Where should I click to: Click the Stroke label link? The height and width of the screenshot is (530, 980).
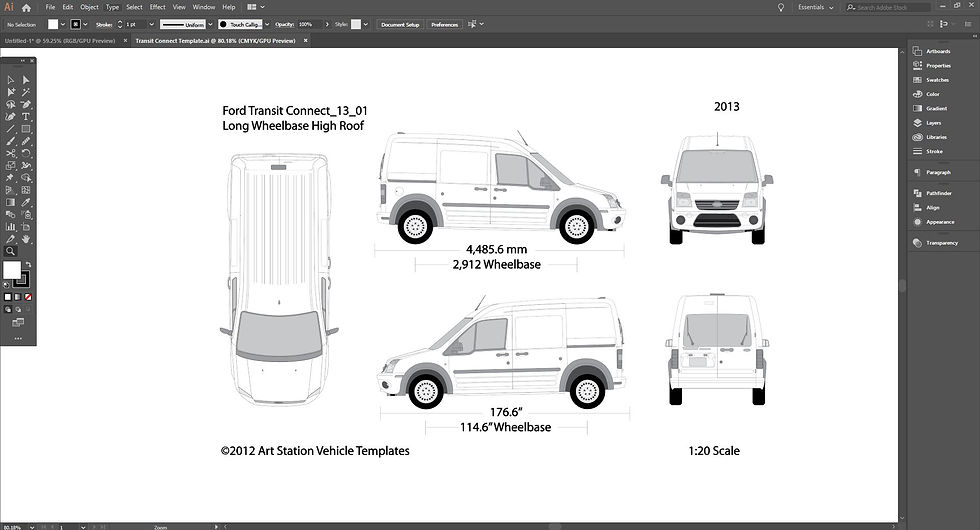tap(104, 24)
